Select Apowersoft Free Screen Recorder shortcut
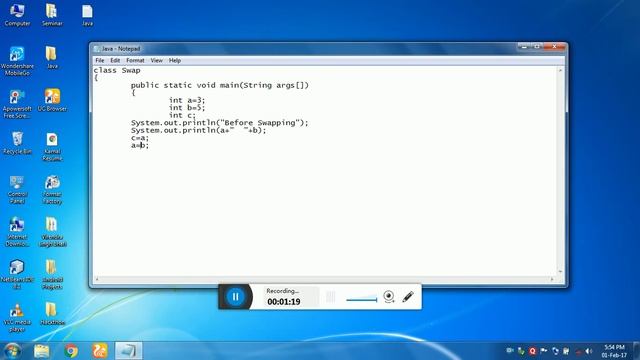This screenshot has width=640, height=360. click(x=17, y=104)
